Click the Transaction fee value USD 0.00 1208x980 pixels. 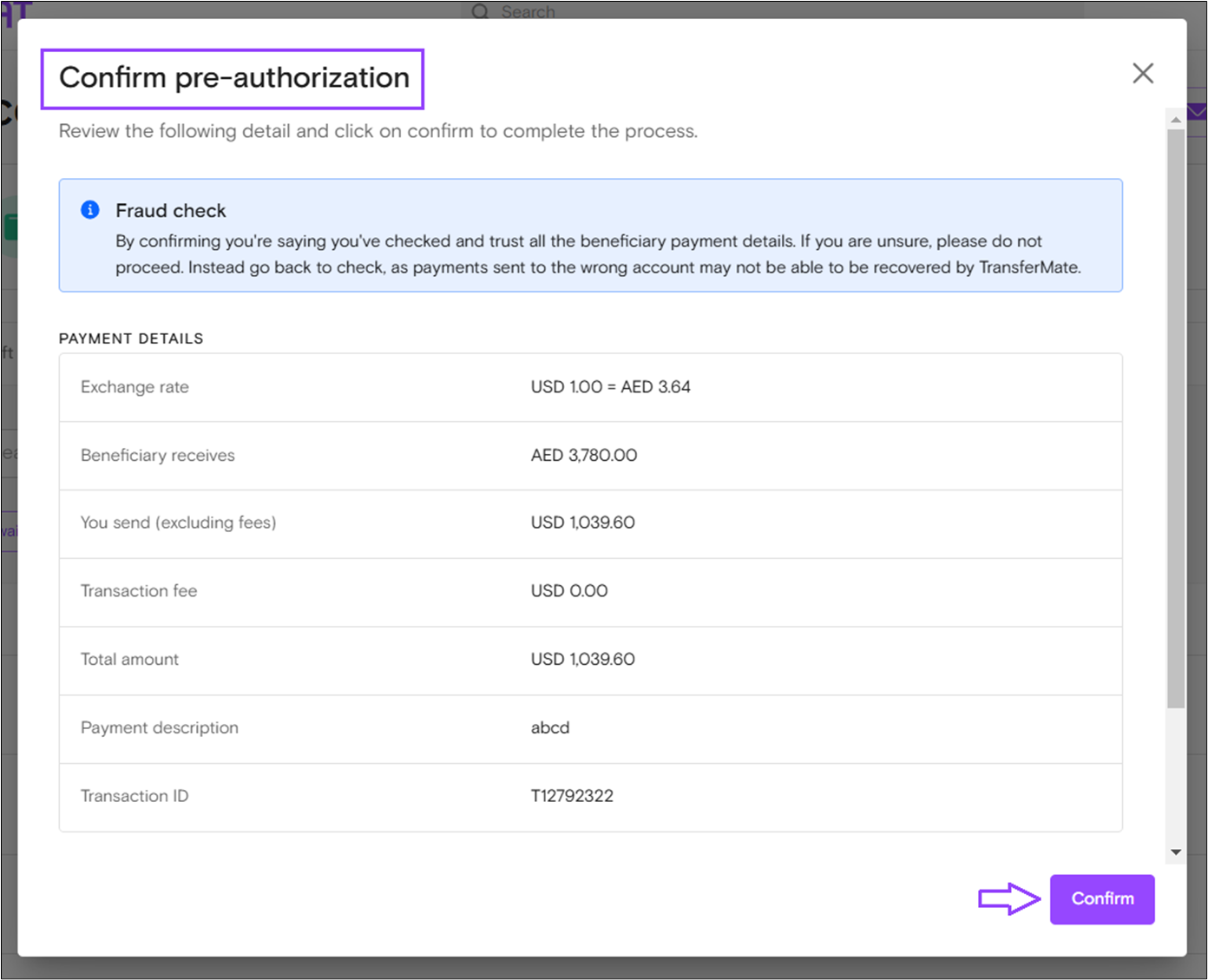[568, 591]
